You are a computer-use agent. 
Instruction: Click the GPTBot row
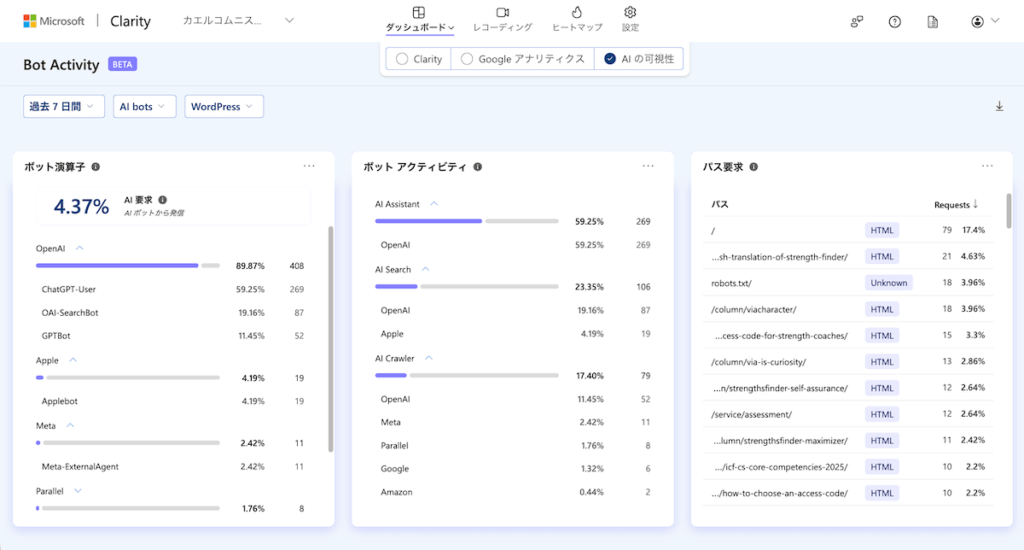tap(173, 336)
